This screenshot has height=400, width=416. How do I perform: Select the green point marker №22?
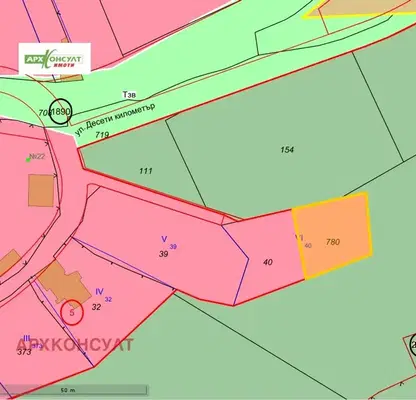28,160
